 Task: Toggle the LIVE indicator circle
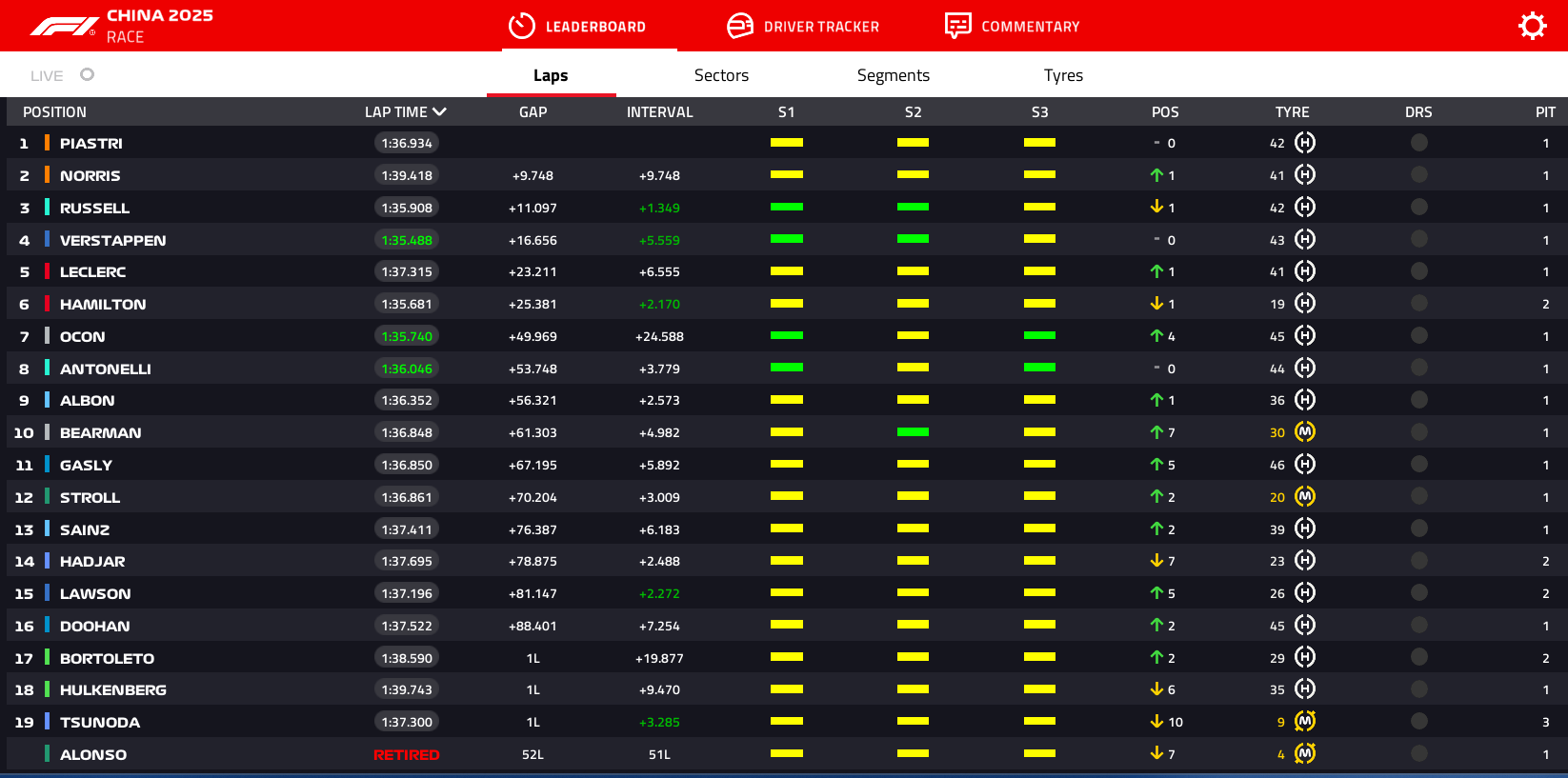[x=88, y=74]
